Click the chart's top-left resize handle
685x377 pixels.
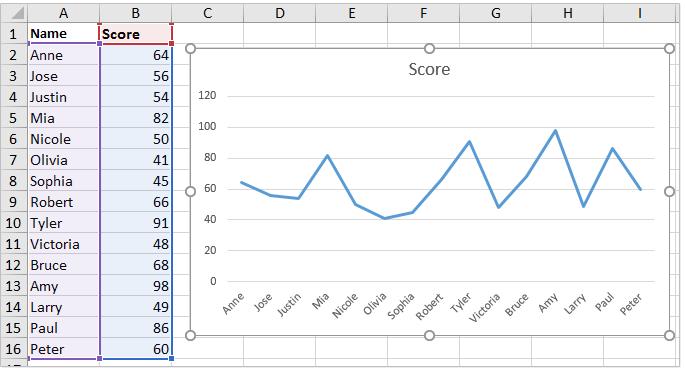[190, 48]
